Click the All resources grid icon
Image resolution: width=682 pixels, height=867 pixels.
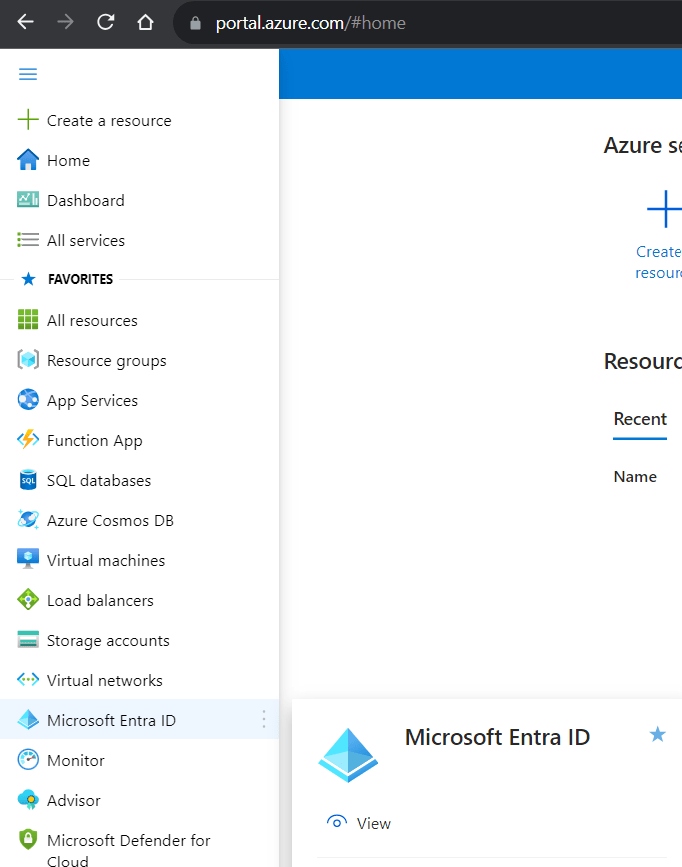click(28, 320)
